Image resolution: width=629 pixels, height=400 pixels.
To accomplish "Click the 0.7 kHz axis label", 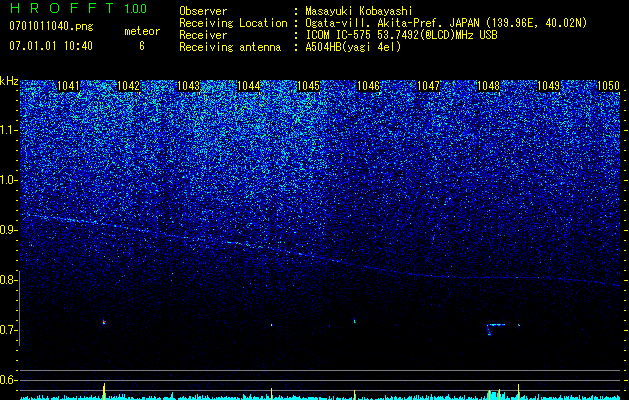I will pos(8,330).
